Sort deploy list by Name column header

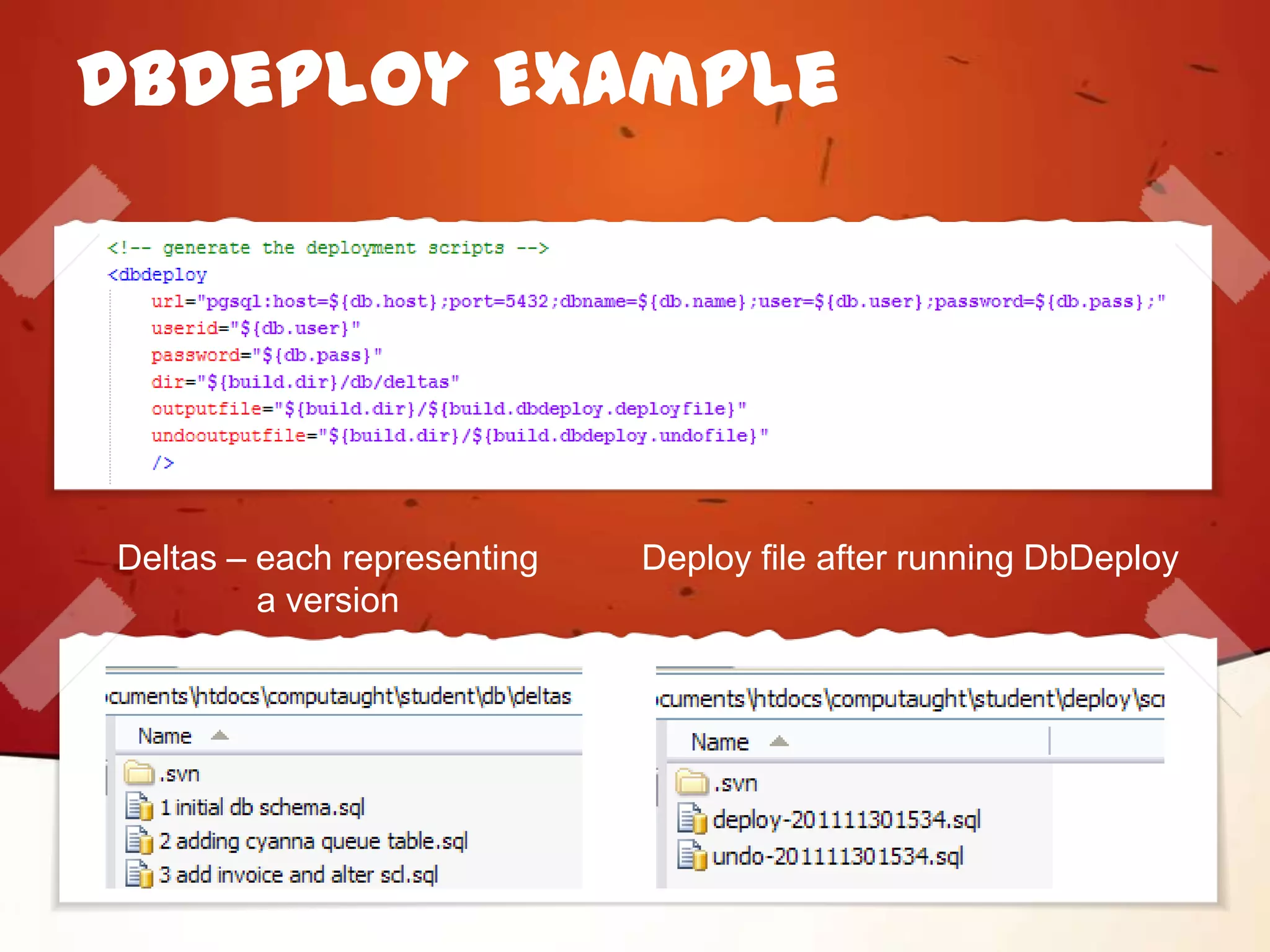click(x=720, y=741)
